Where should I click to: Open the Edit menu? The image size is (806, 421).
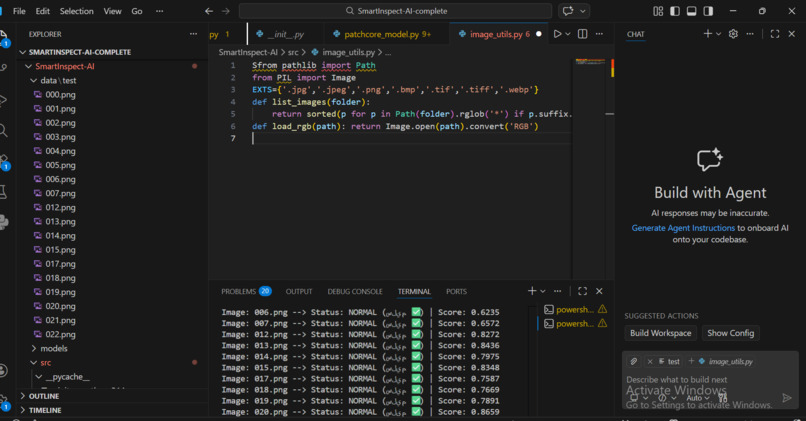(x=43, y=11)
